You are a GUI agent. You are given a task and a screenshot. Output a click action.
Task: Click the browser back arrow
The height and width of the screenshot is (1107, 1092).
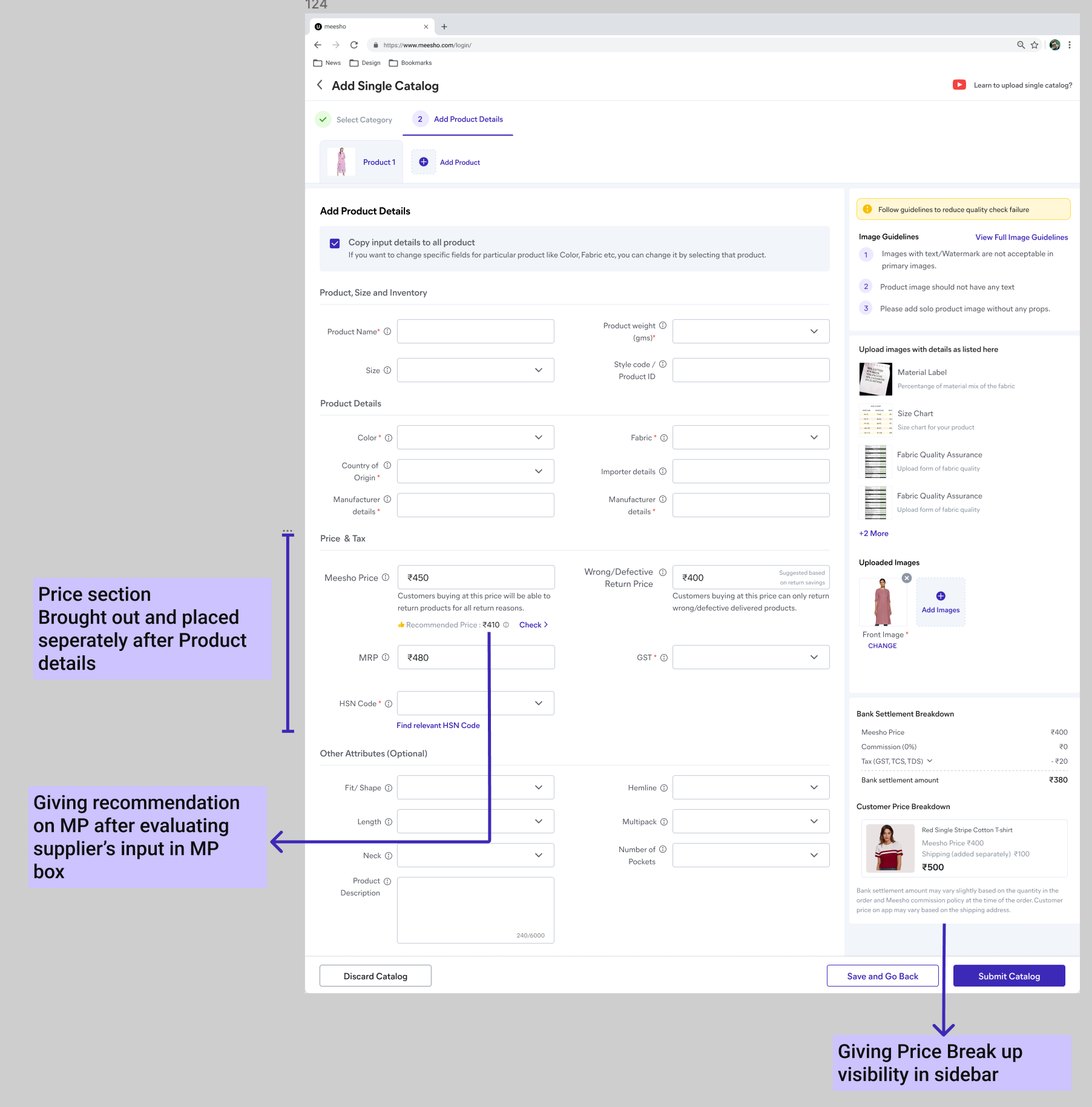pyautogui.click(x=318, y=45)
